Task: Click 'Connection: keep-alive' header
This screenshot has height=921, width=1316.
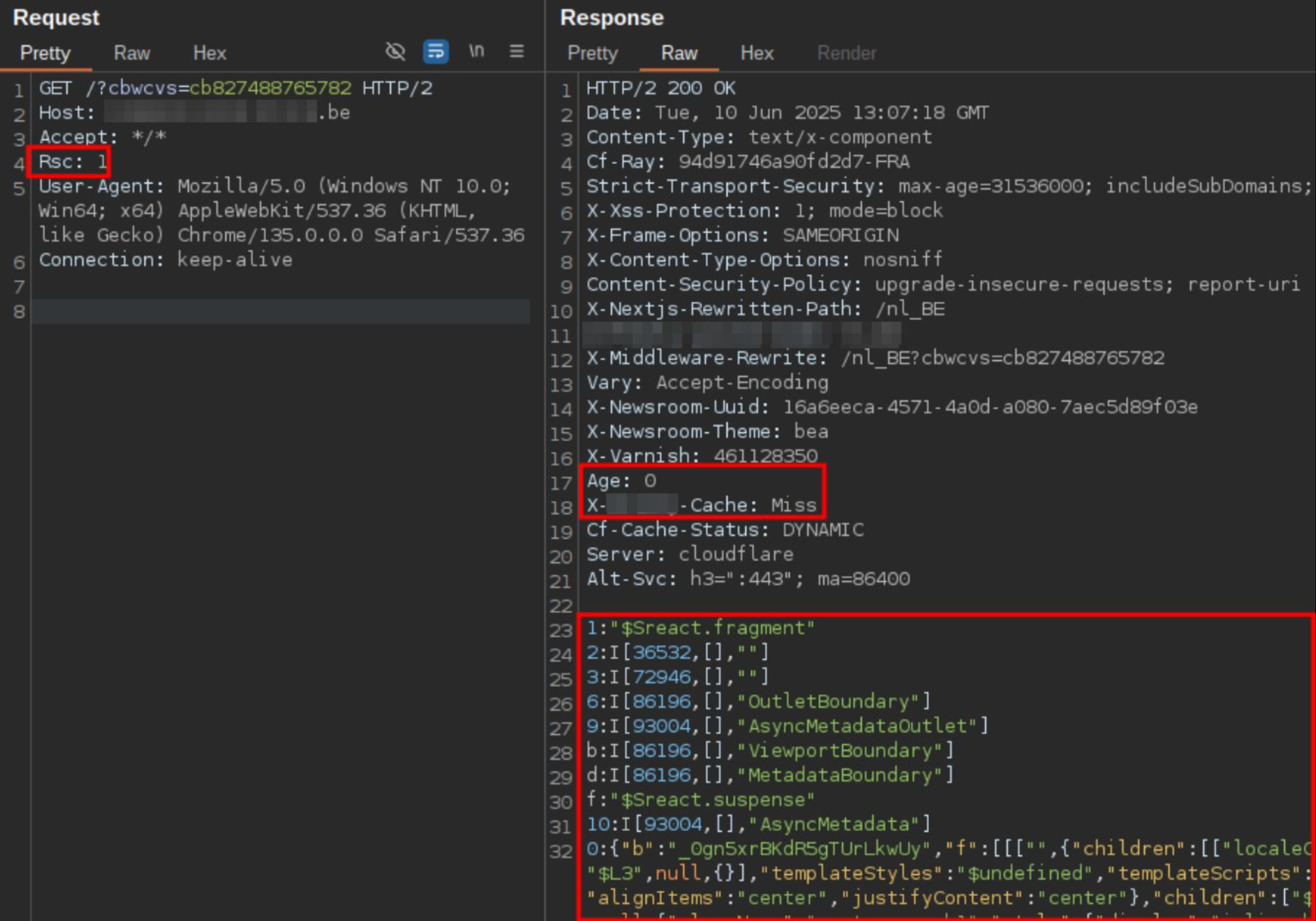Action: [x=165, y=260]
